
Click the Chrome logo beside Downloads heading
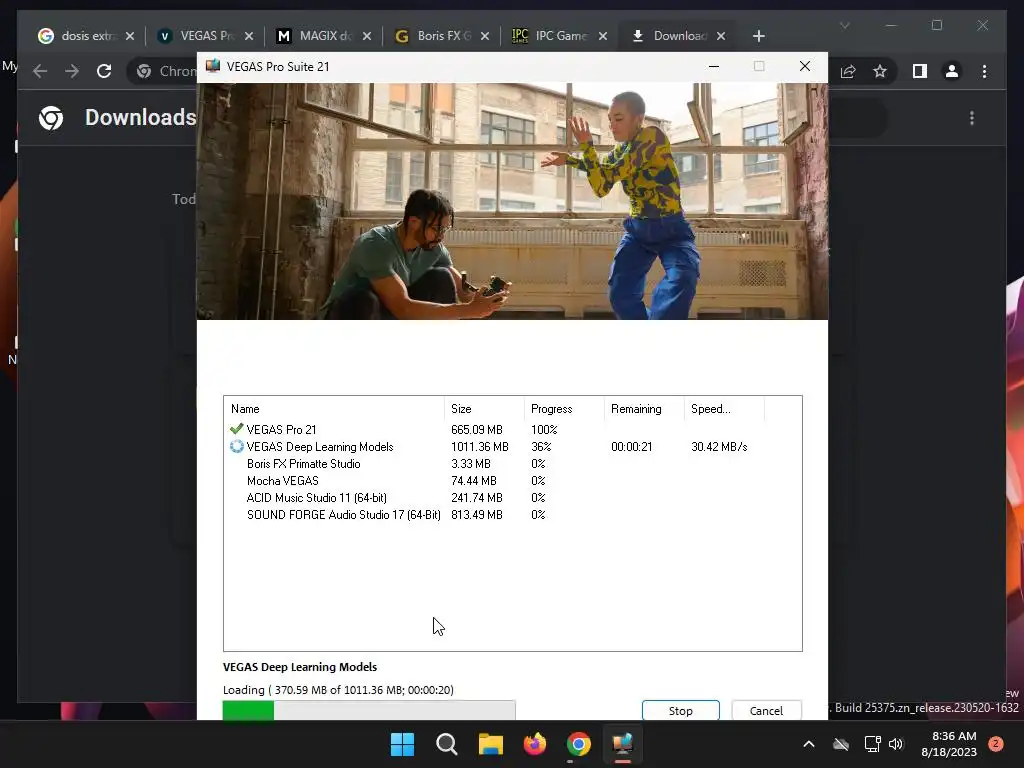pos(51,118)
